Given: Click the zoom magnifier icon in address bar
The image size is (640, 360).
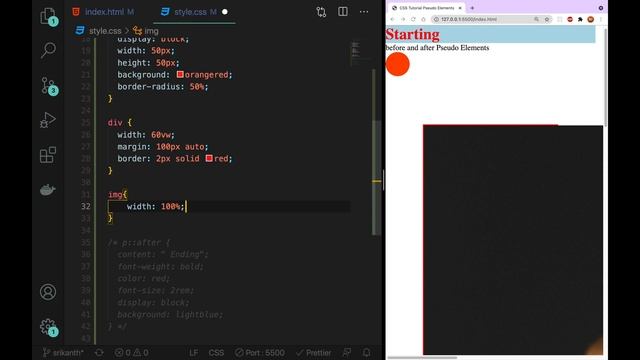Looking at the screenshot, I should pos(536,19).
